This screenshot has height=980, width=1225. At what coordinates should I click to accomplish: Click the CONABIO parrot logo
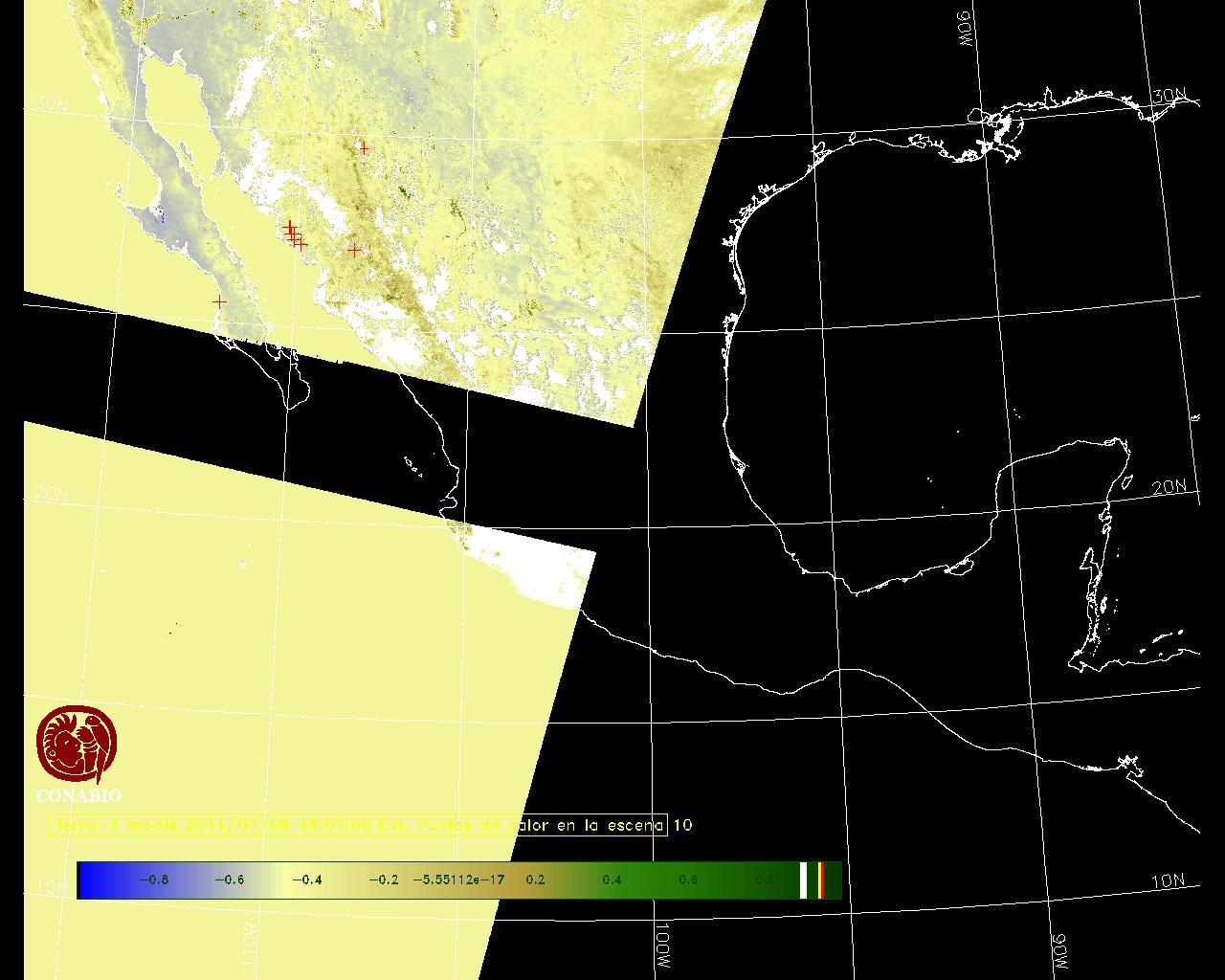[x=78, y=745]
